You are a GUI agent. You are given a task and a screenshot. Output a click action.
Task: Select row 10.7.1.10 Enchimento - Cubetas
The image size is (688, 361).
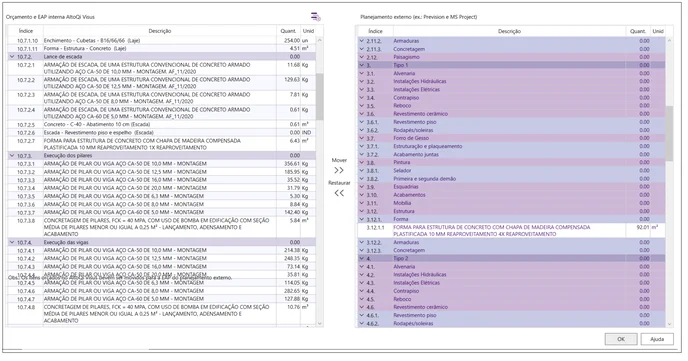(x=161, y=40)
